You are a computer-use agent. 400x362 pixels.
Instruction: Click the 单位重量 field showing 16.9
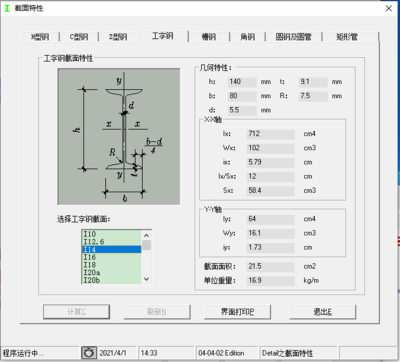[271, 281]
